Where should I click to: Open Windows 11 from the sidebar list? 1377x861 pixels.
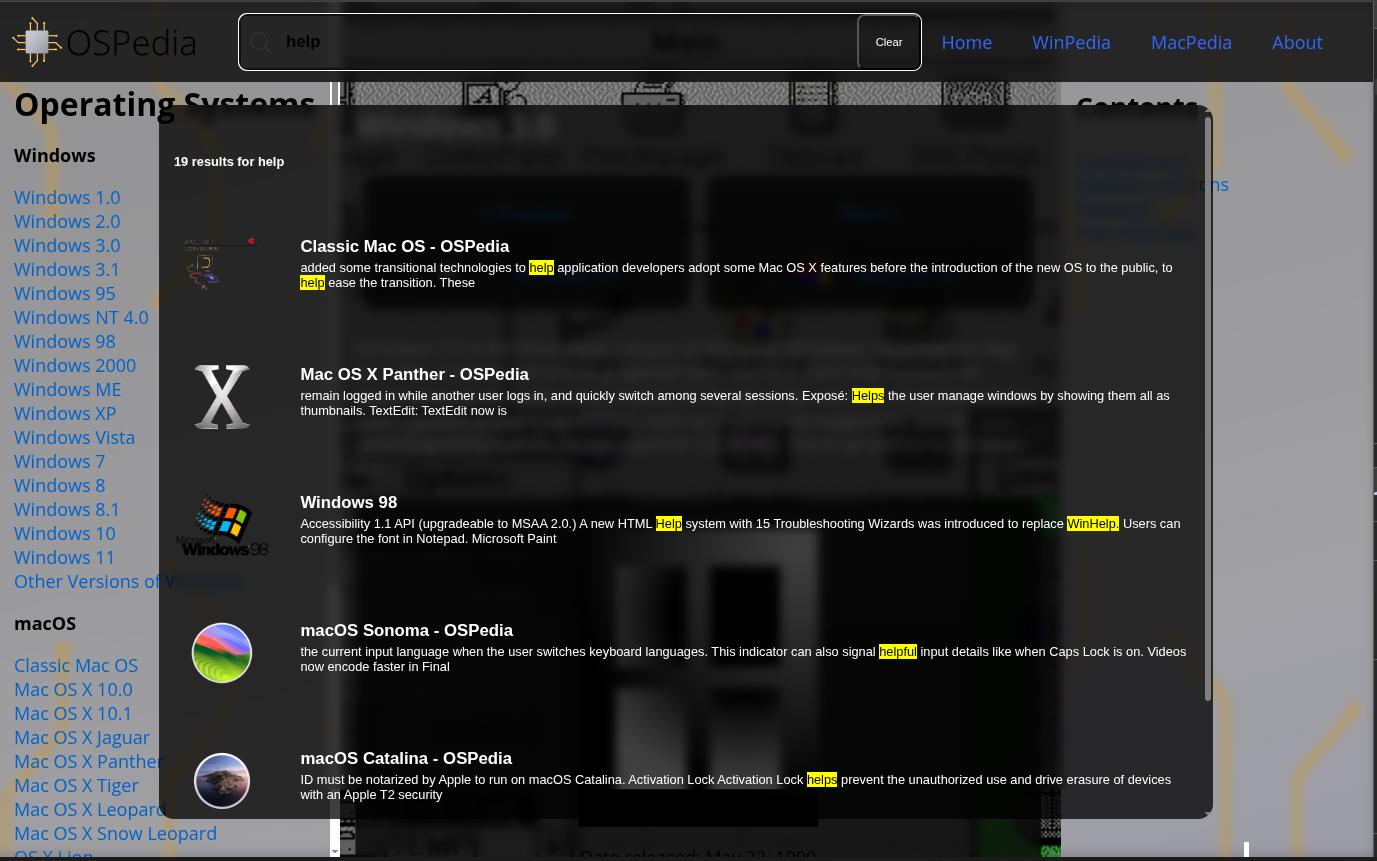[64, 558]
